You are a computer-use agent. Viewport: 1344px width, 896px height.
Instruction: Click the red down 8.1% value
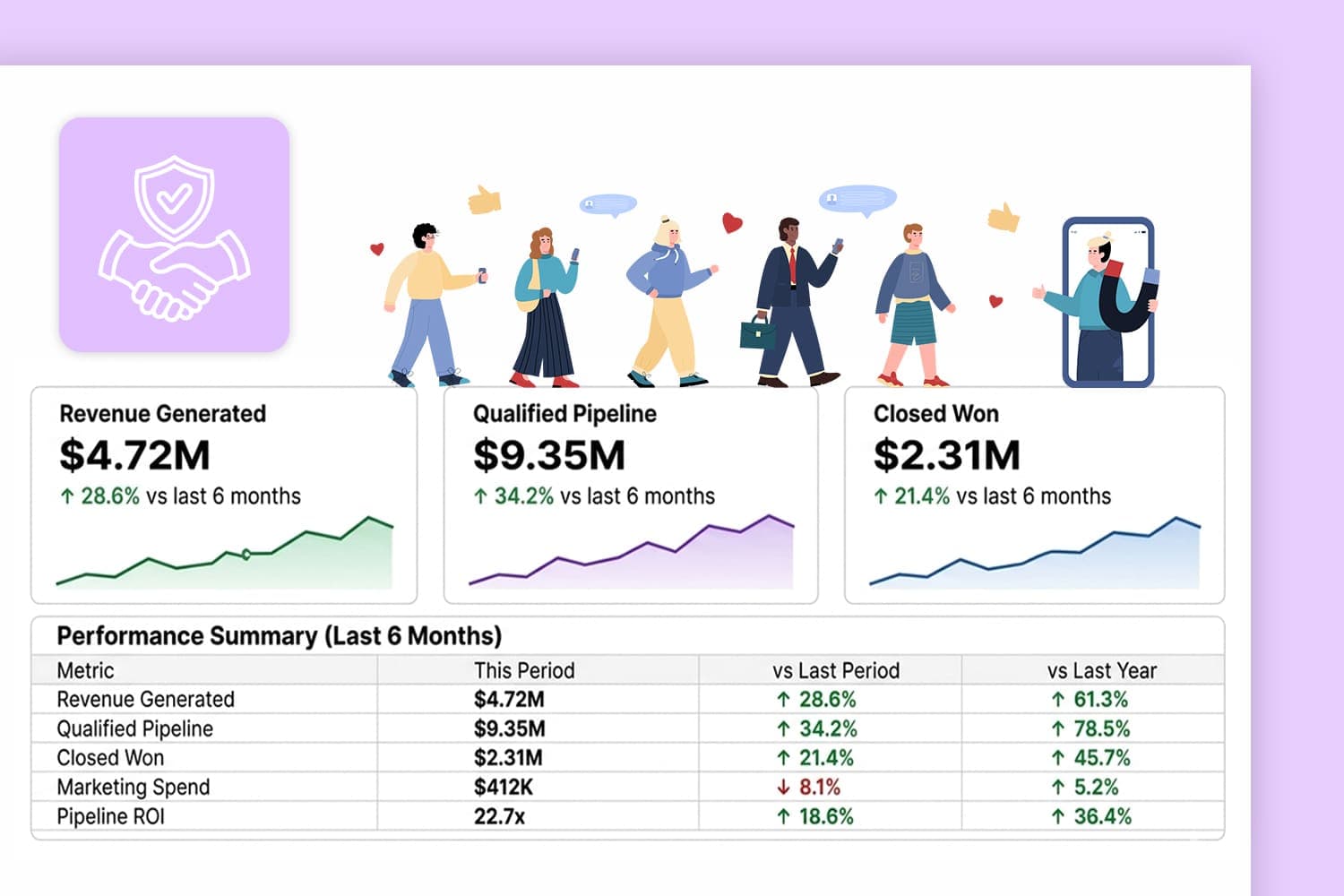click(808, 787)
